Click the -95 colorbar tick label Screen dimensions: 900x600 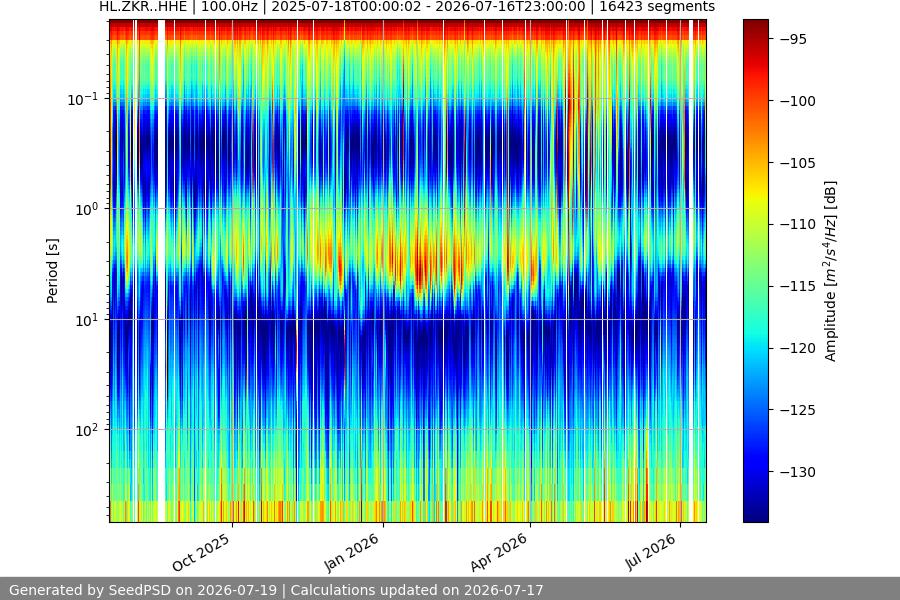(793, 39)
